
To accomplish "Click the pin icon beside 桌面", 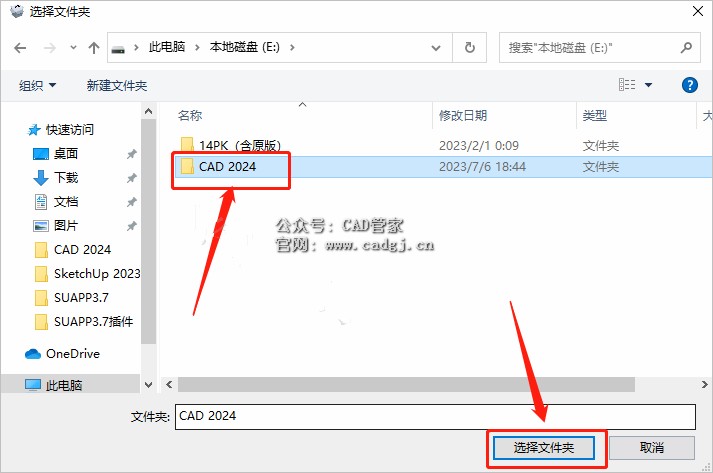I will (x=131, y=154).
